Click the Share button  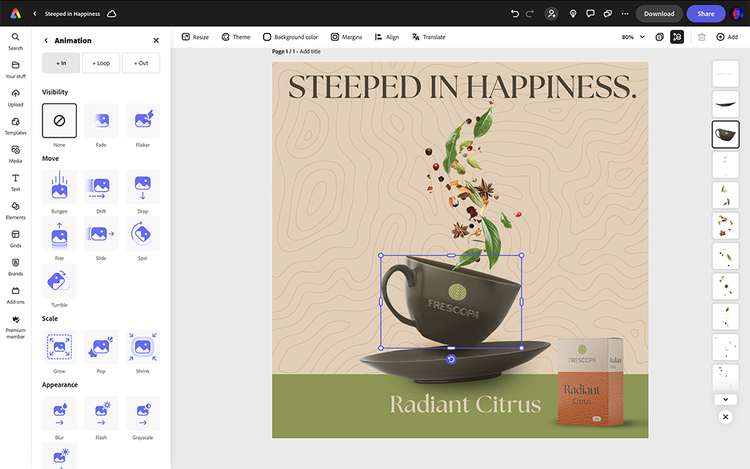705,14
